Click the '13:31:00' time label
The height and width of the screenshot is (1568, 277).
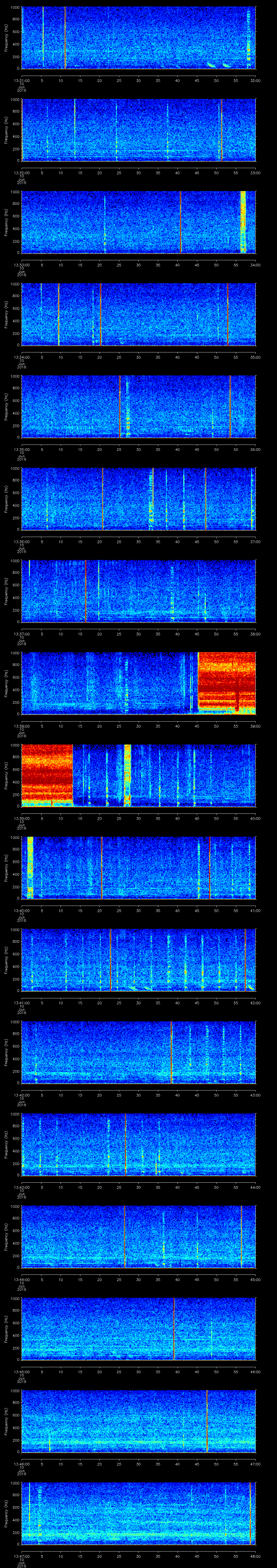coord(21,80)
